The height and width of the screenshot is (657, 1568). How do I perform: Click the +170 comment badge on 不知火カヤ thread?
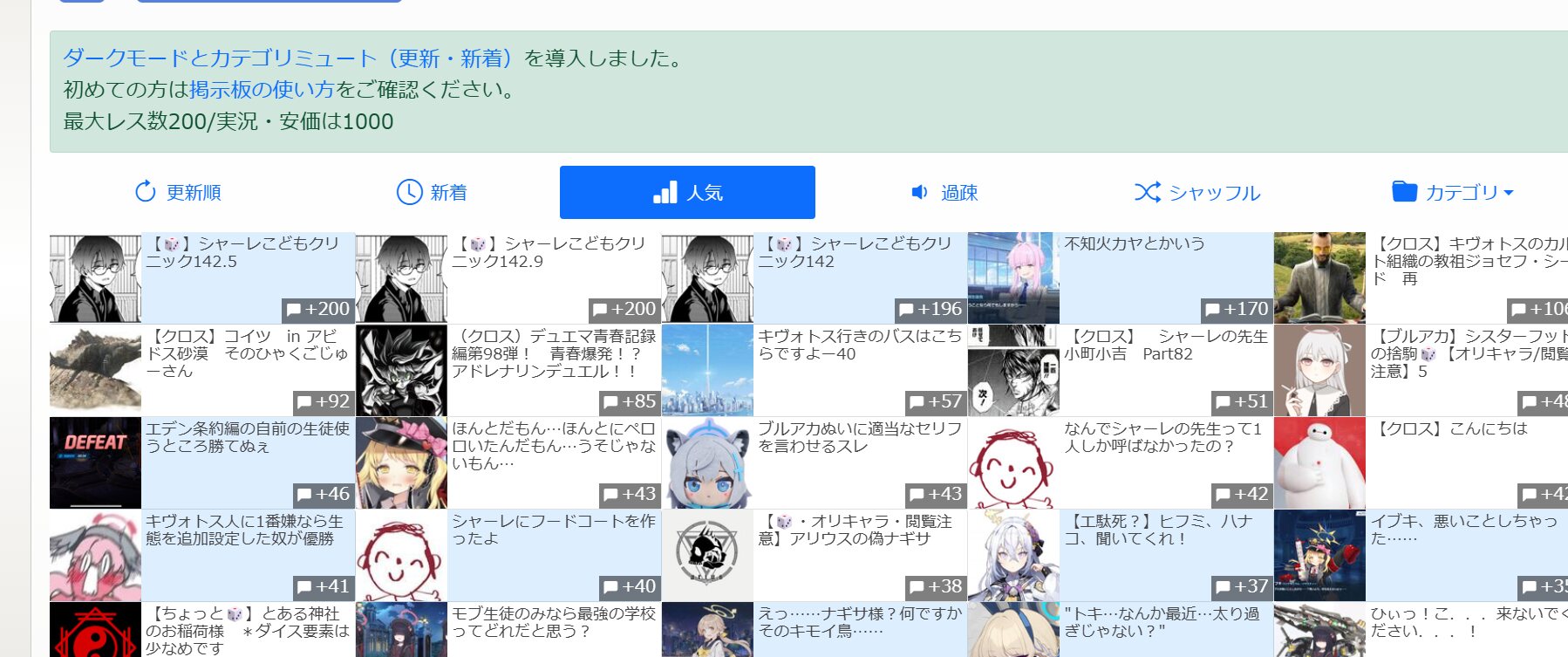(x=1236, y=310)
